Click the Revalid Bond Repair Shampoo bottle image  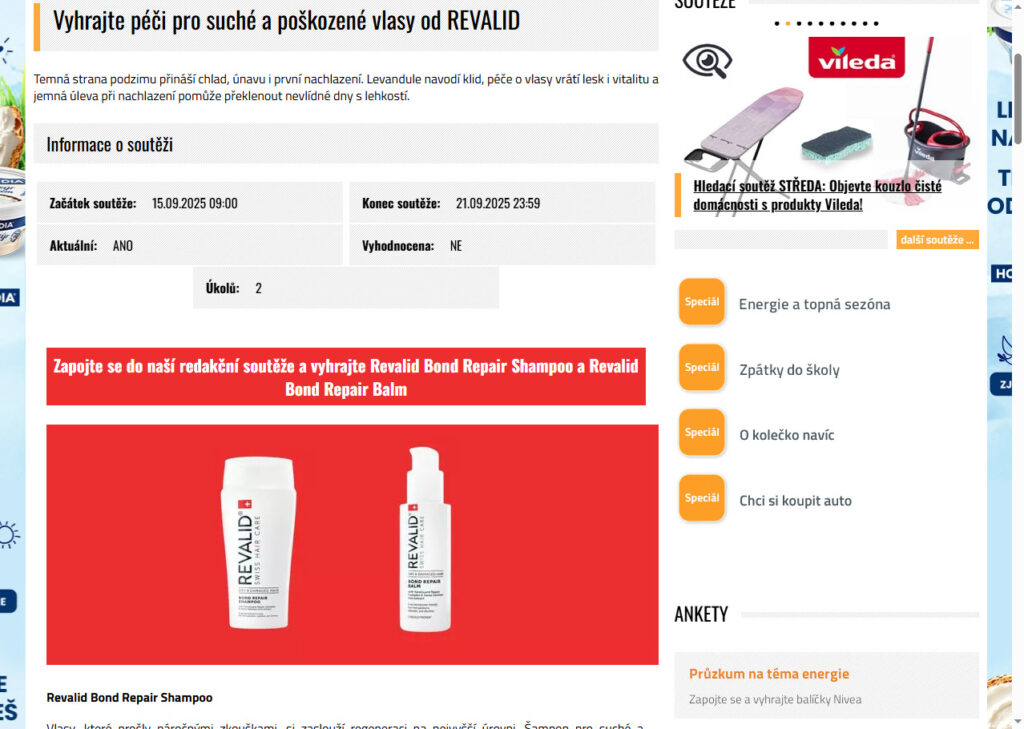tap(258, 543)
